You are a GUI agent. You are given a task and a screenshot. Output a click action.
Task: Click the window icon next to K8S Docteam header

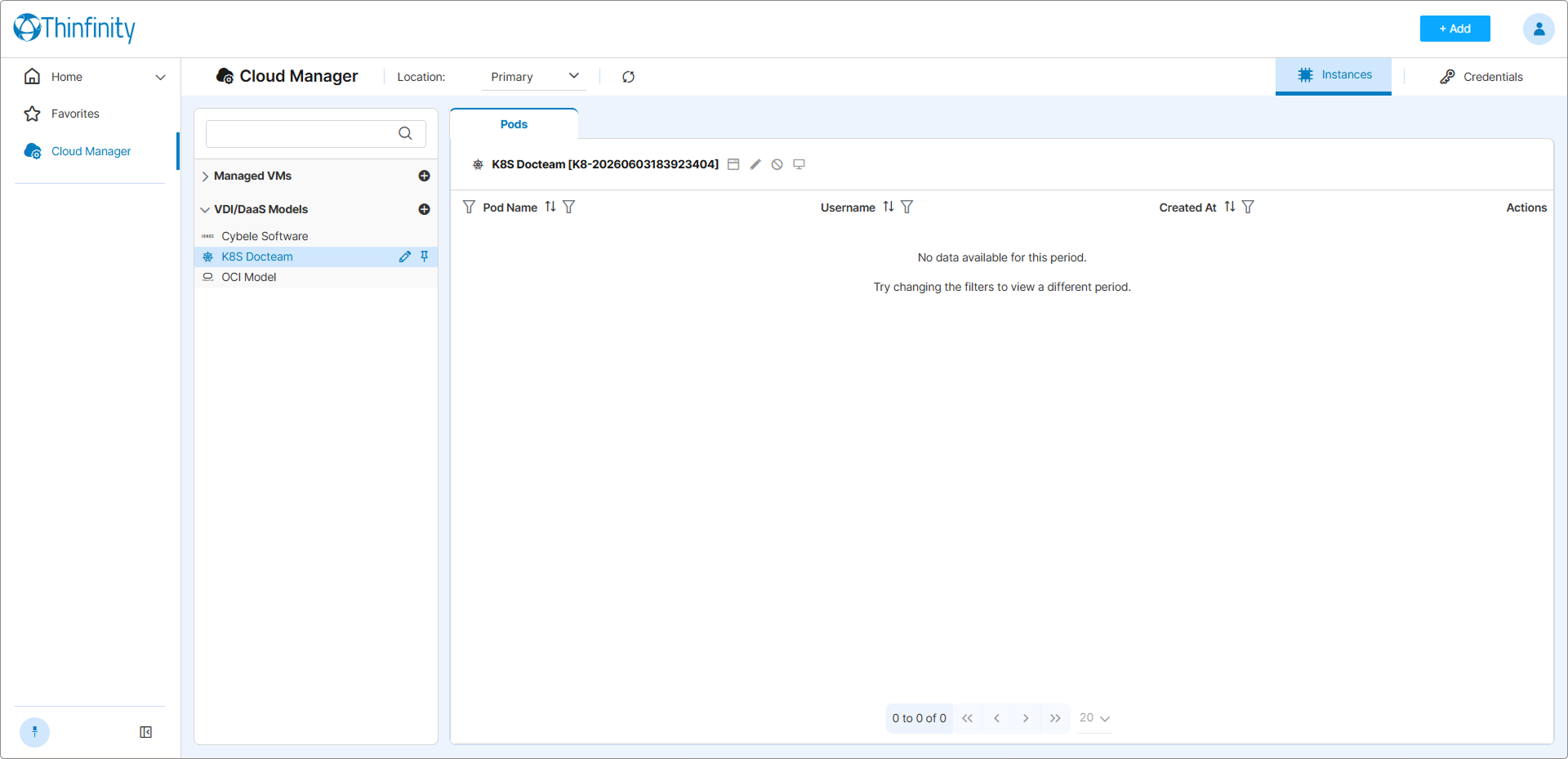click(733, 164)
